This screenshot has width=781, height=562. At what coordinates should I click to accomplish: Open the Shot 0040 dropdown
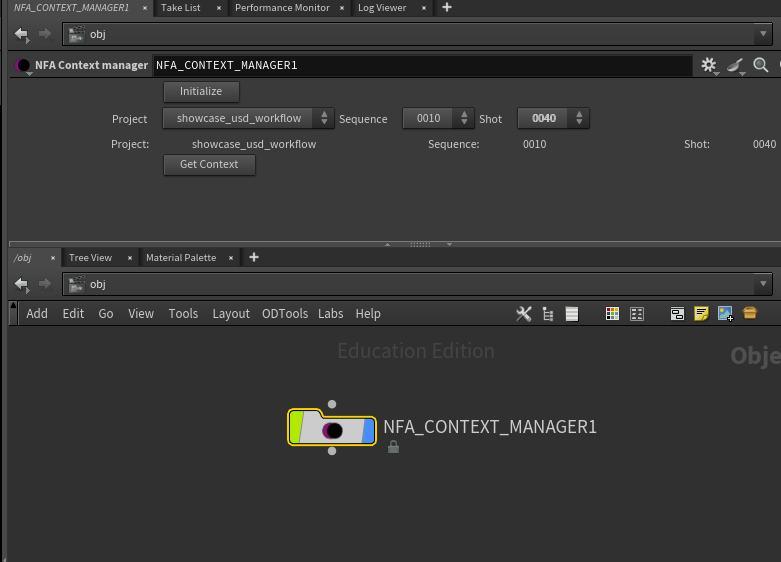[553, 119]
